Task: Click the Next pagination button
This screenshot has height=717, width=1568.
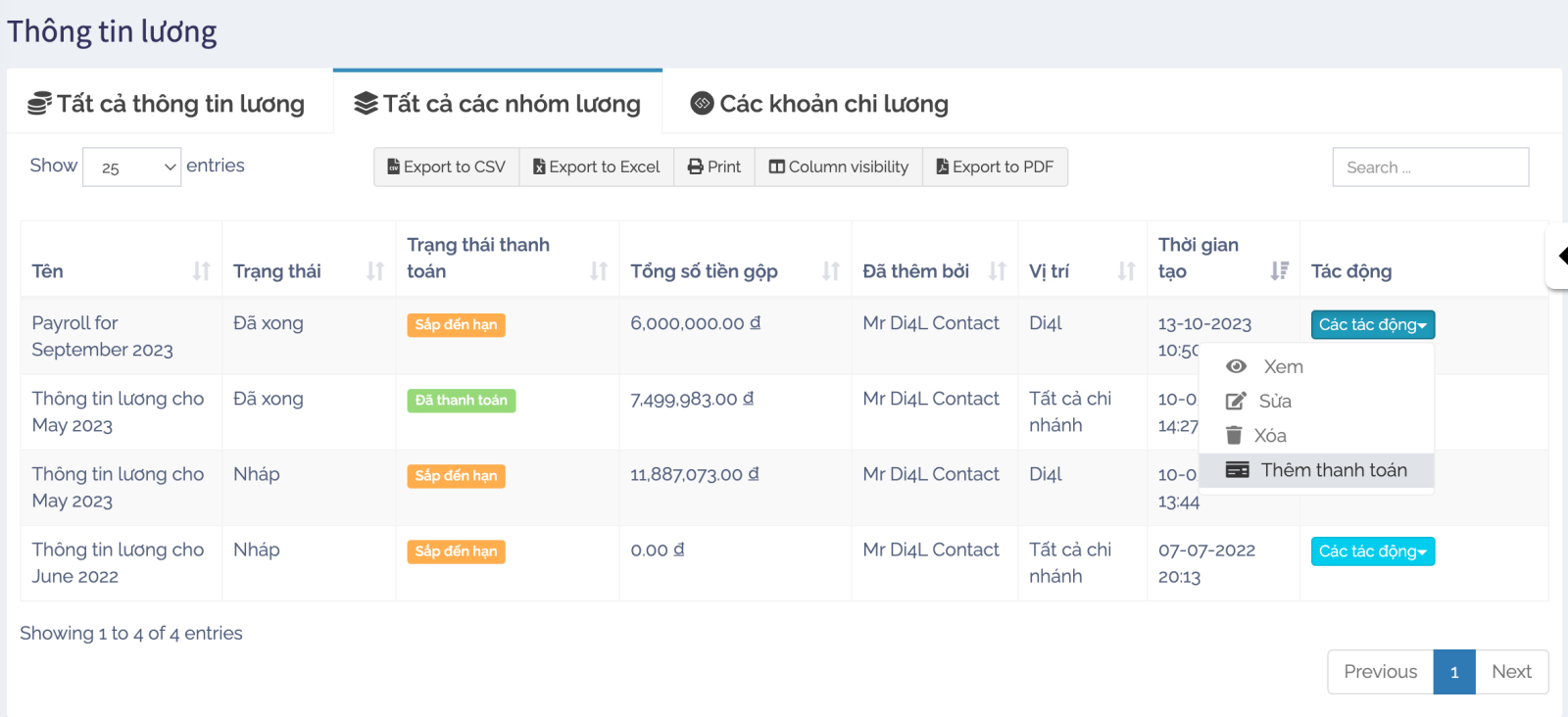Action: click(1510, 672)
